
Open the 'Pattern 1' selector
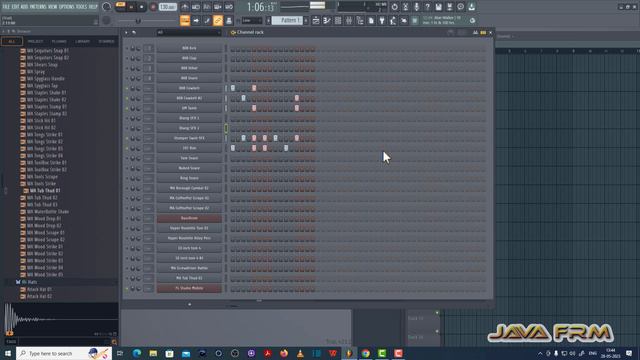(x=287, y=20)
